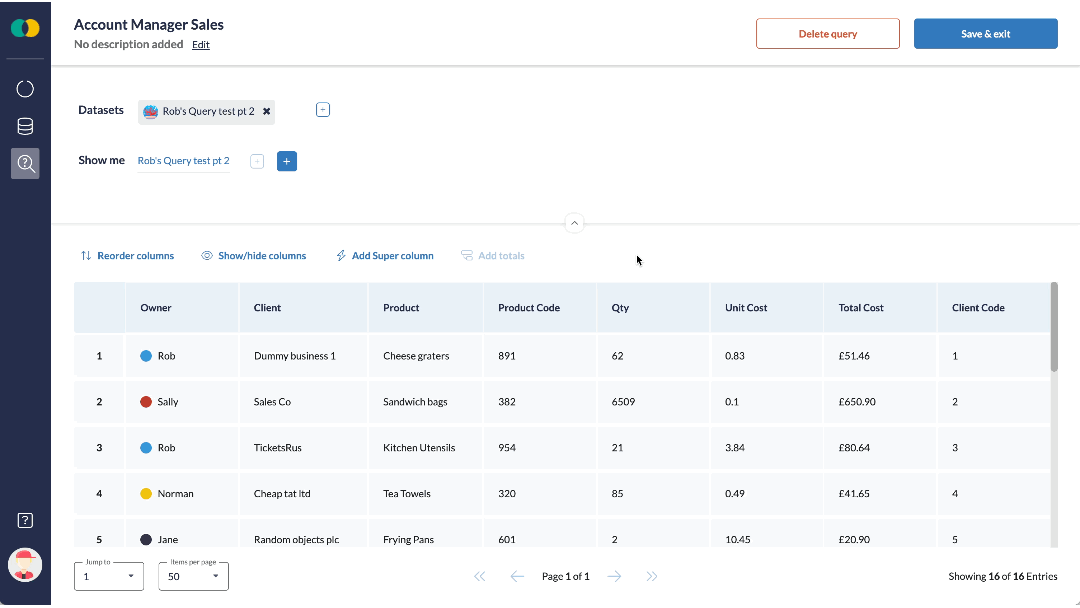
Task: Open the database datasets icon in sidebar
Action: click(25, 126)
